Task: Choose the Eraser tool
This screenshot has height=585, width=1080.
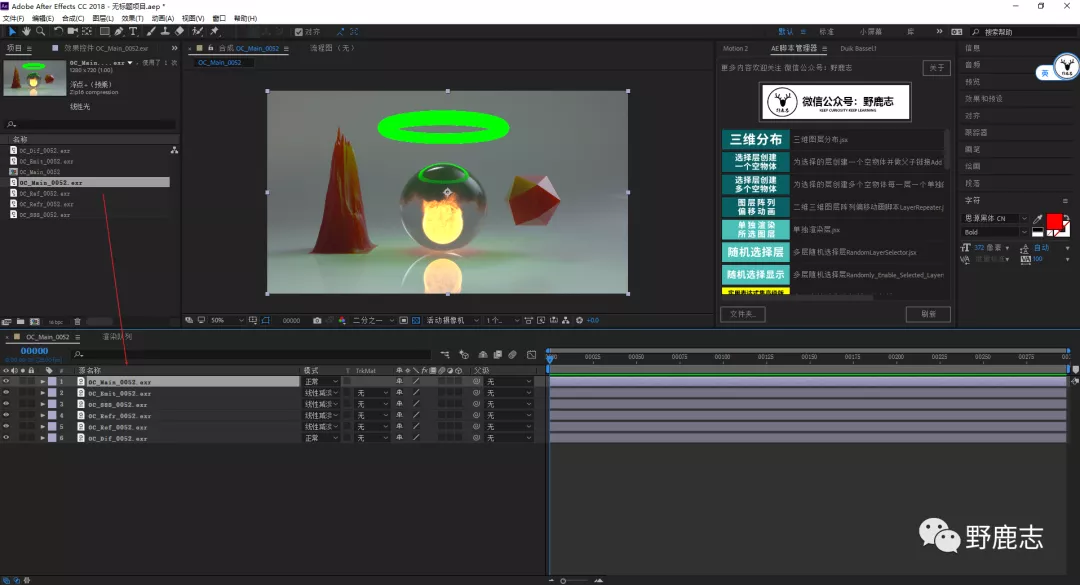Action: coord(180,32)
